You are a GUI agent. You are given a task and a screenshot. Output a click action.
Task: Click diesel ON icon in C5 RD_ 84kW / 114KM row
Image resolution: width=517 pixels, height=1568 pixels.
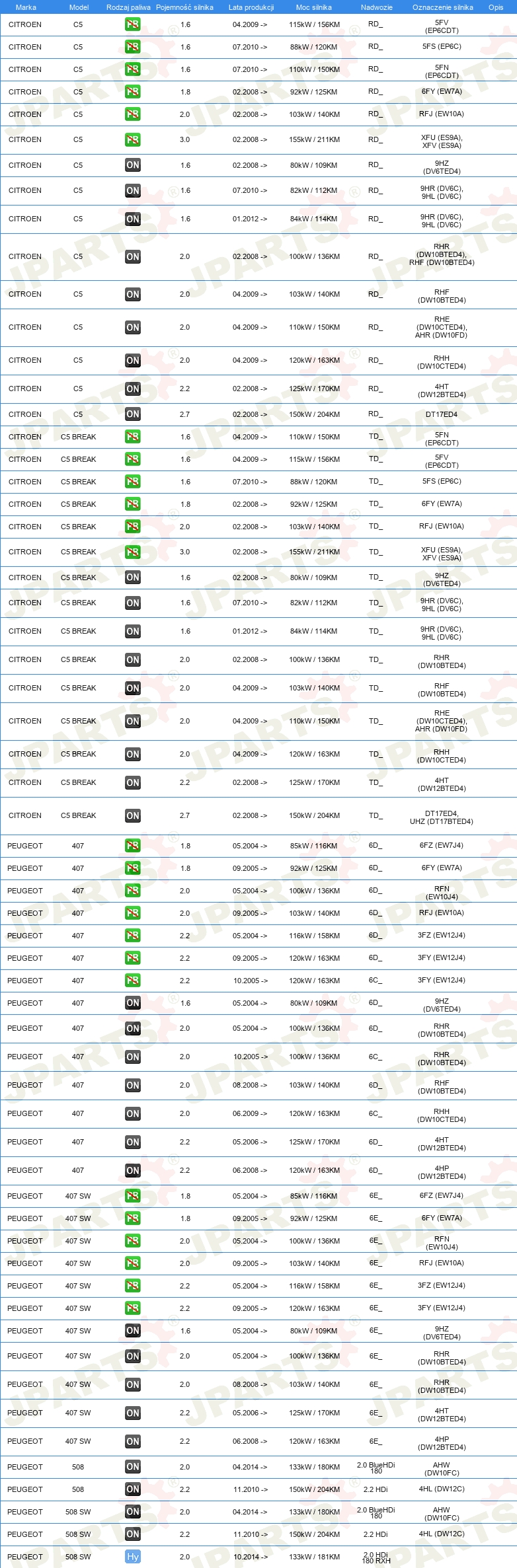tap(133, 219)
